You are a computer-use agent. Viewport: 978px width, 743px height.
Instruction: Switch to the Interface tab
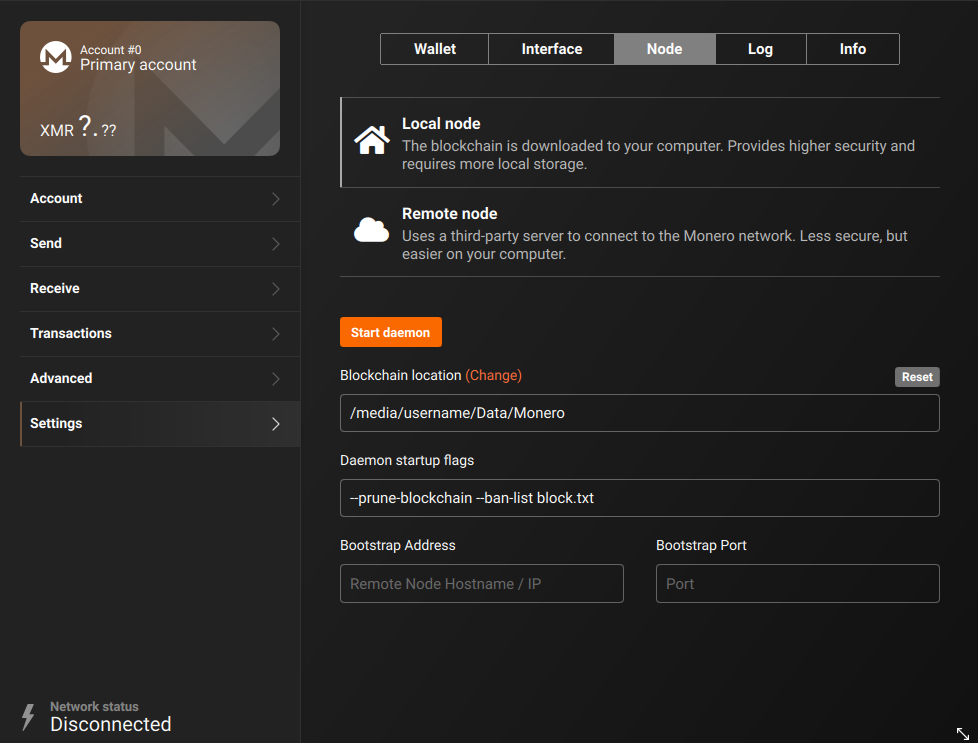coord(551,49)
